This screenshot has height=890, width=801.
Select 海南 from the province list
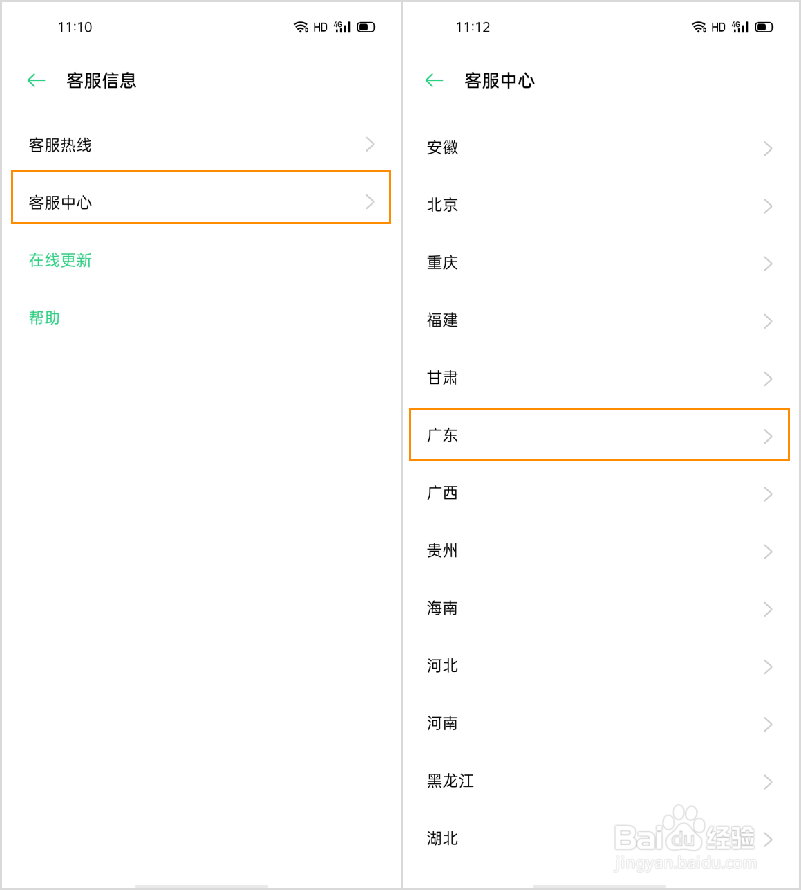599,608
